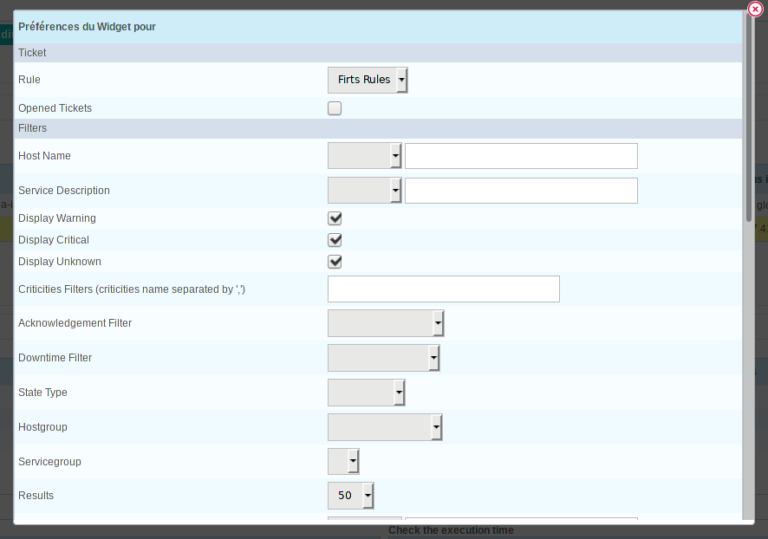
Task: Open the State Type dropdown
Action: pyautogui.click(x=366, y=392)
